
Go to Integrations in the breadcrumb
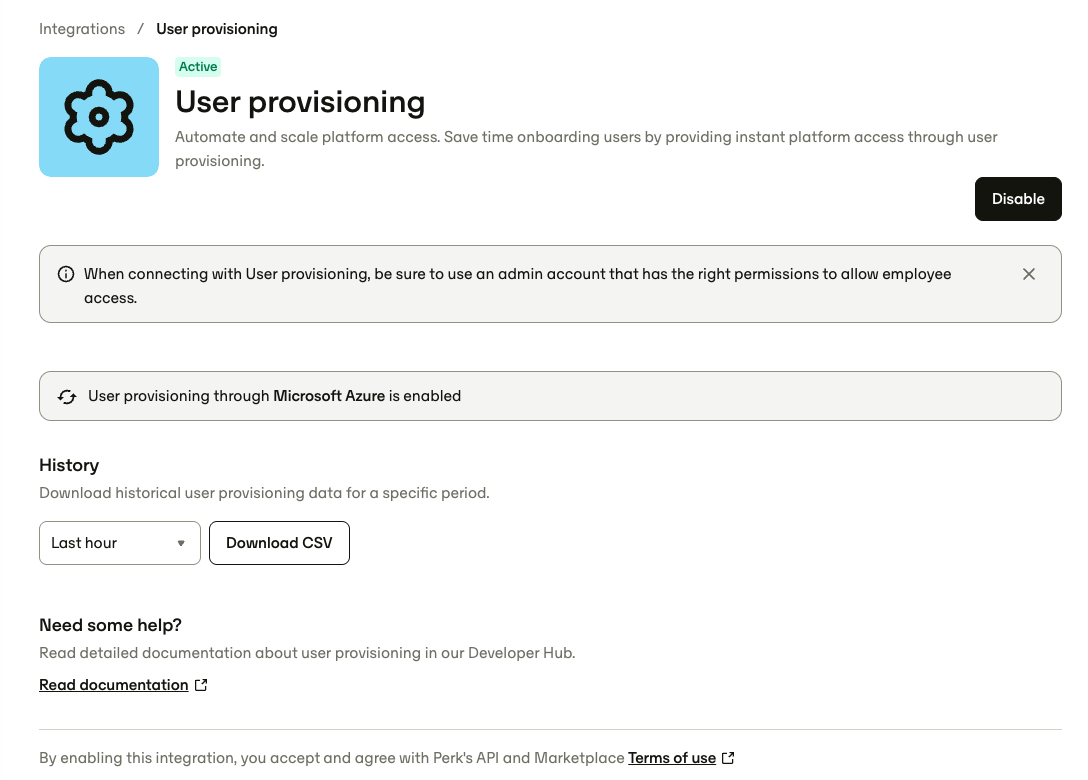pyautogui.click(x=82, y=29)
